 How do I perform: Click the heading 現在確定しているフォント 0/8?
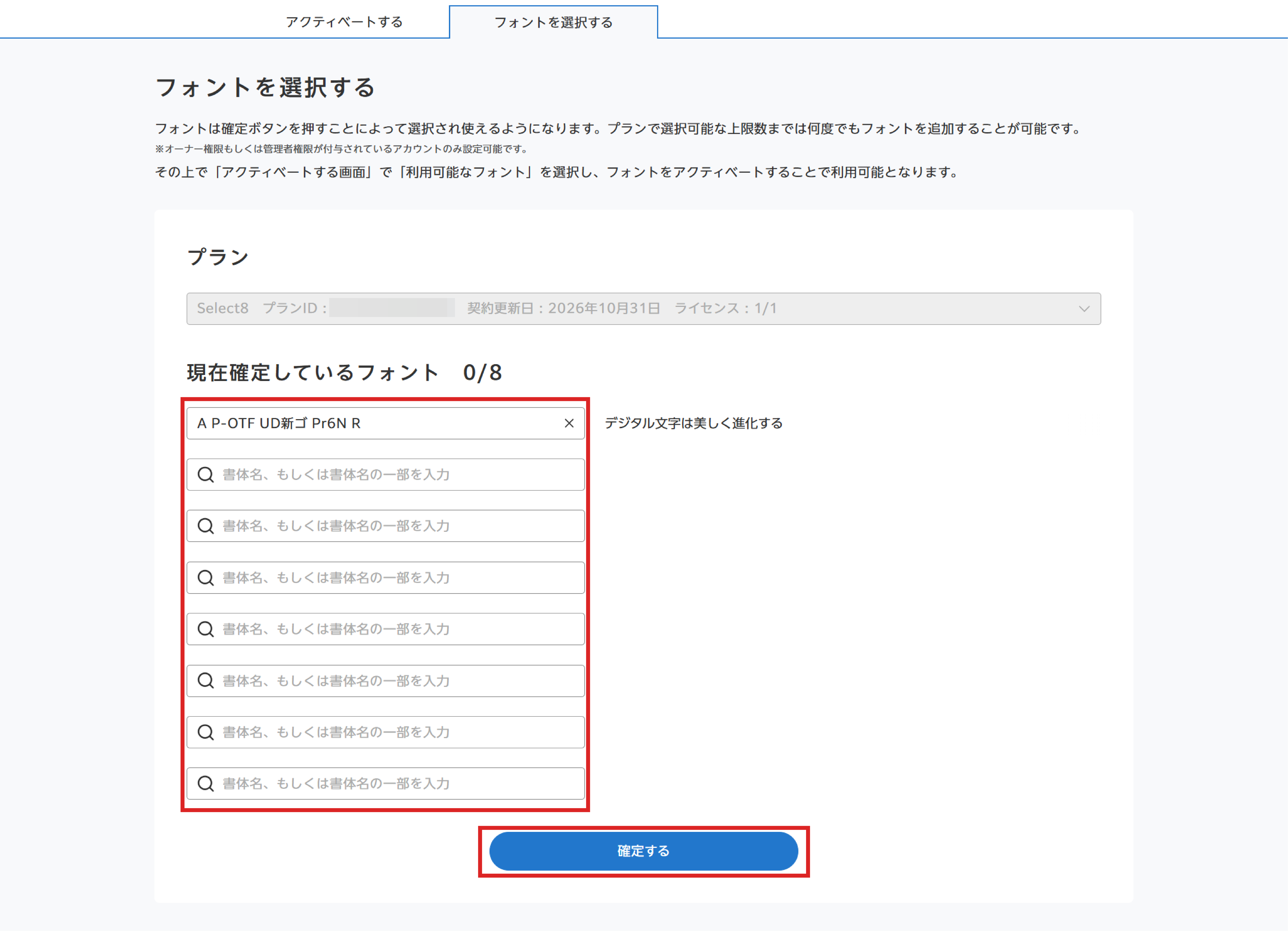click(344, 373)
